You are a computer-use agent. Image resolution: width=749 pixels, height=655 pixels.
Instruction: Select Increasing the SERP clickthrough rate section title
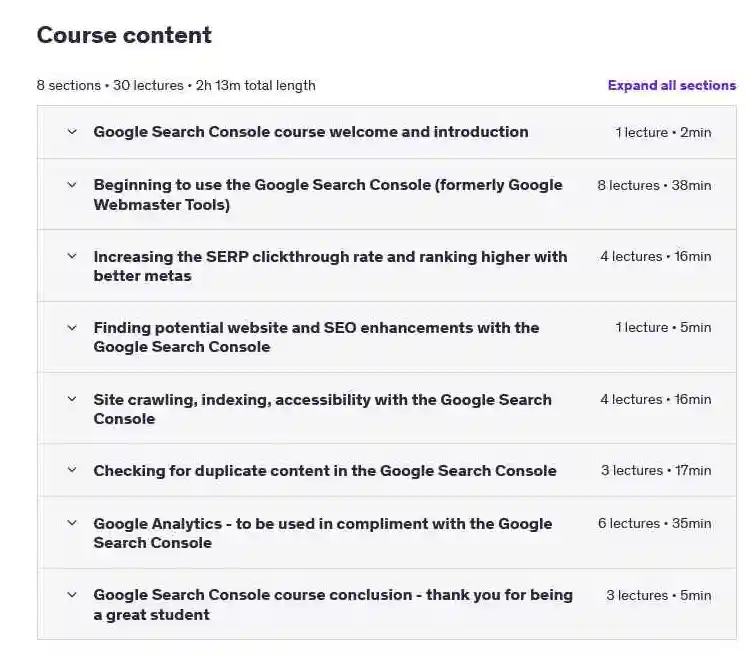(331, 266)
